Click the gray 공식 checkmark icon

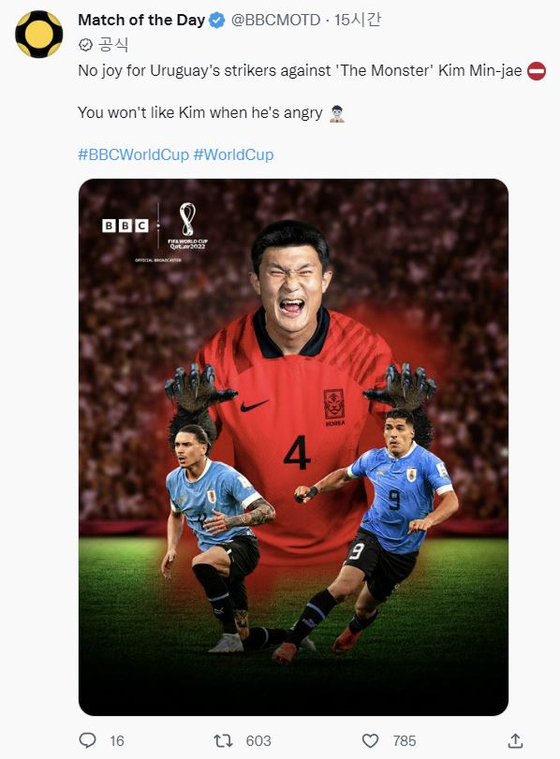click(x=85, y=45)
